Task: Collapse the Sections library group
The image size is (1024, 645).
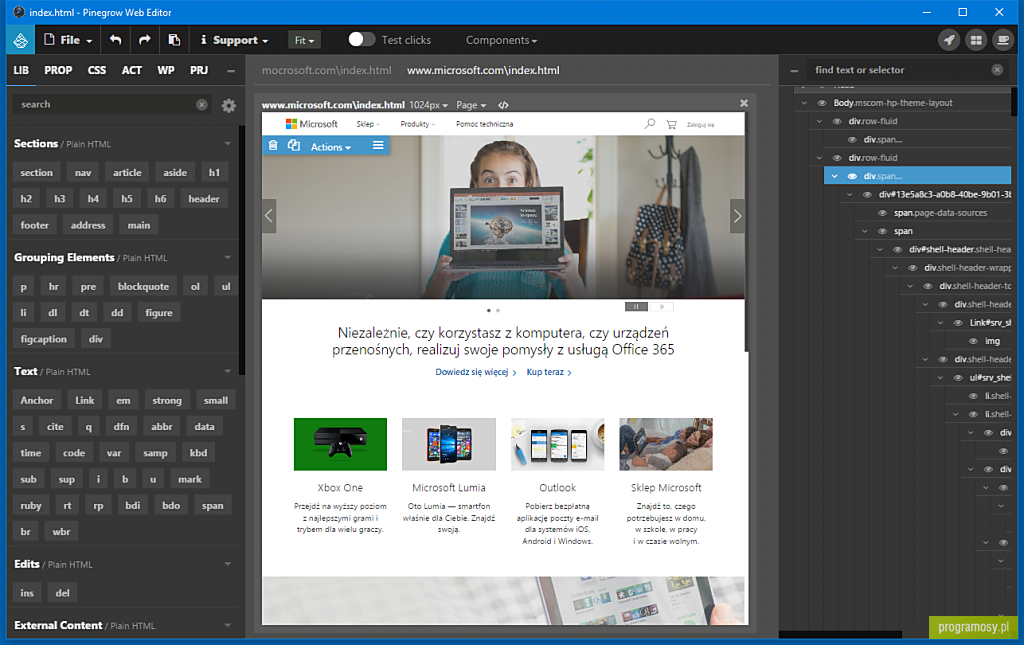Action: [227, 144]
